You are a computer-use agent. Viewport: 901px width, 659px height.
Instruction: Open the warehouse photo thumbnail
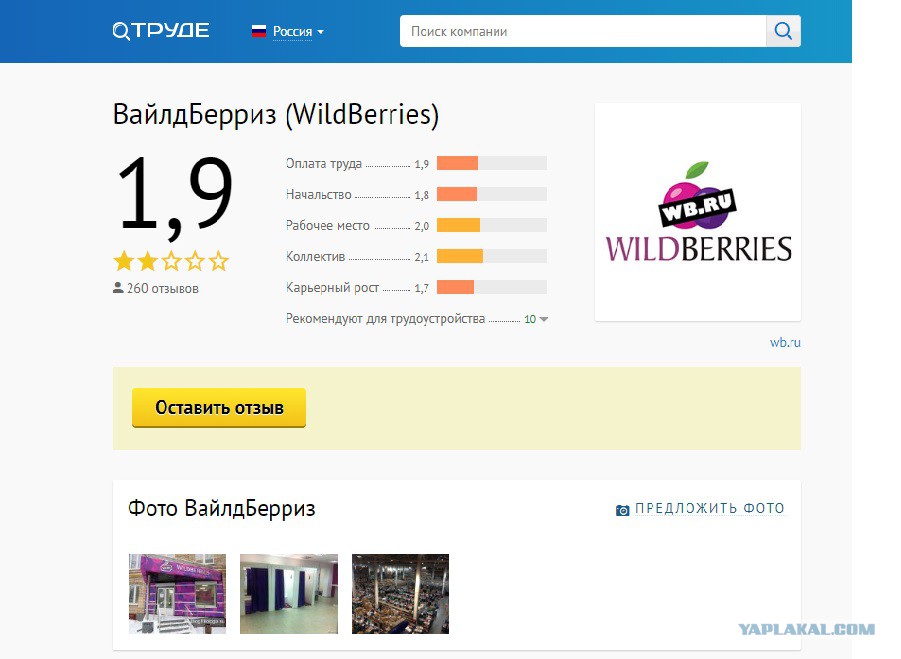click(x=400, y=594)
